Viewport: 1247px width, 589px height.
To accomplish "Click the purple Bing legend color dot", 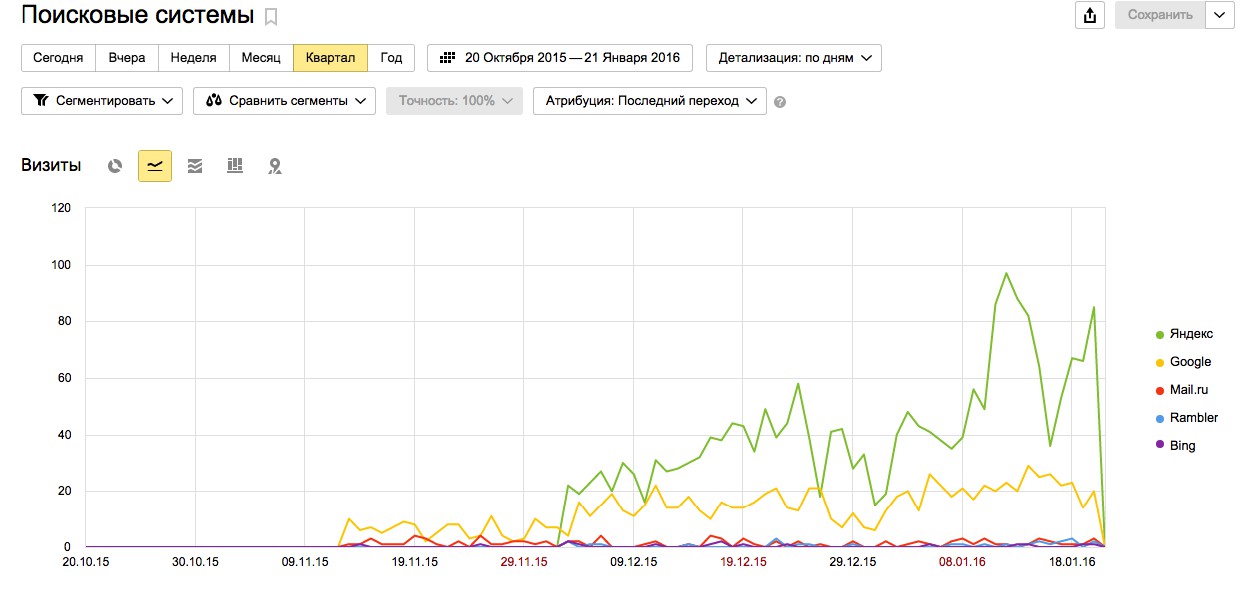I will pyautogui.click(x=1159, y=446).
